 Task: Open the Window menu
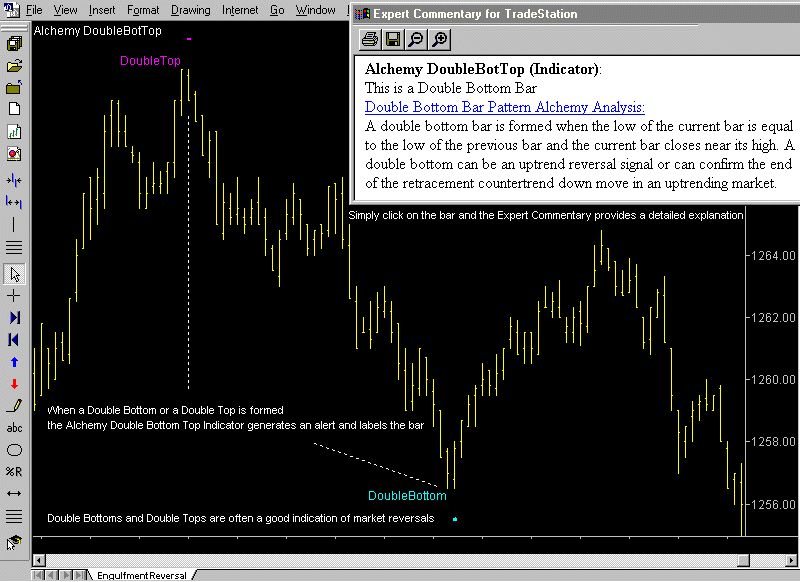pos(316,10)
